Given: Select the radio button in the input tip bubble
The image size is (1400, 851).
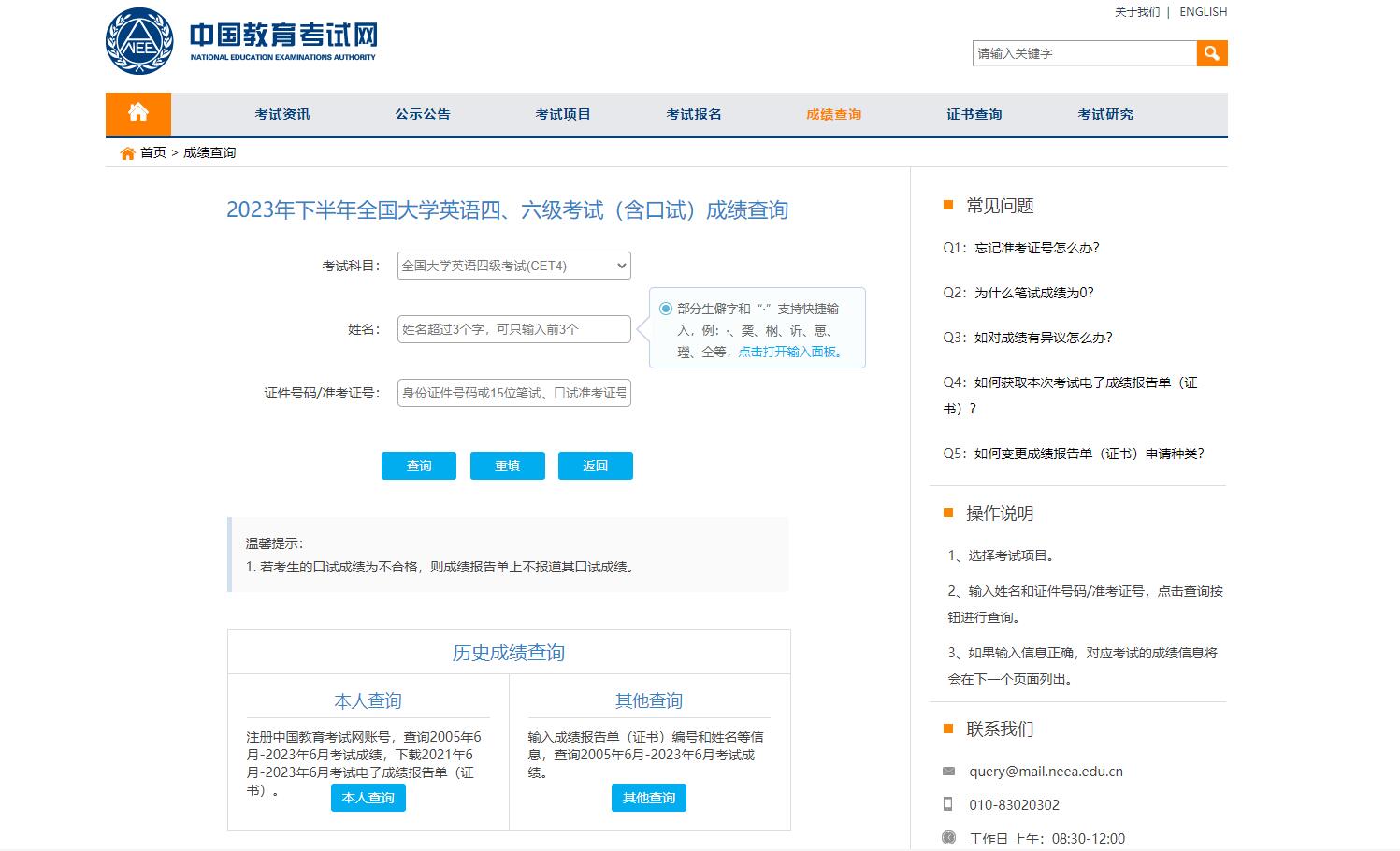Looking at the screenshot, I should tap(665, 308).
